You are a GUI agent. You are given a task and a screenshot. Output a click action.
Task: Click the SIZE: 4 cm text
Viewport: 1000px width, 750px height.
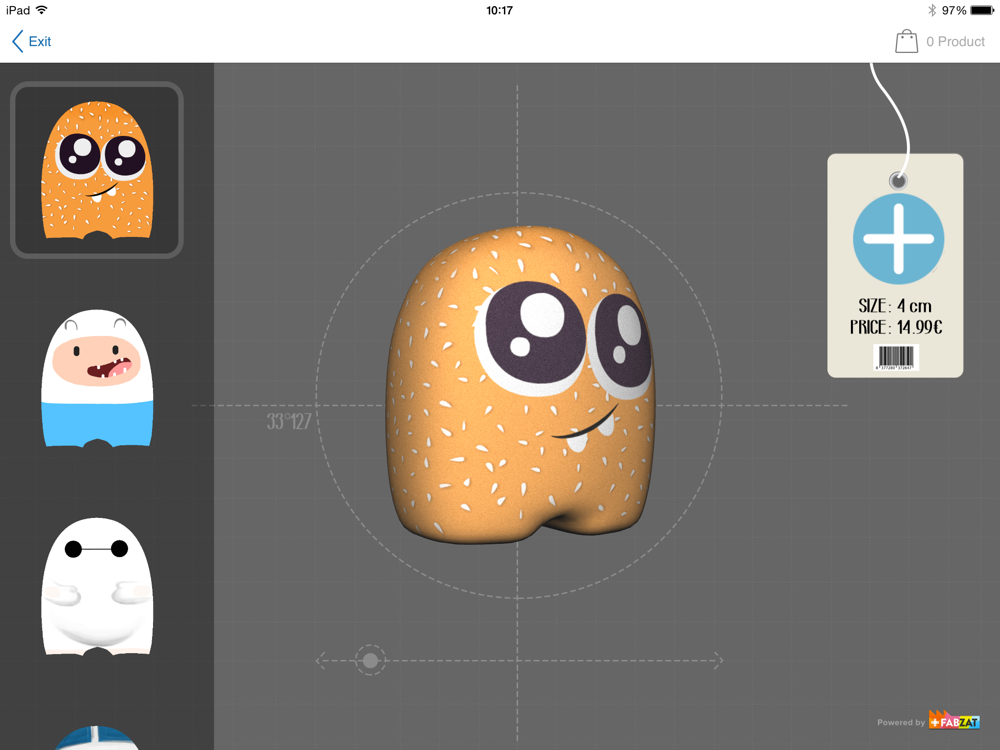coord(895,306)
